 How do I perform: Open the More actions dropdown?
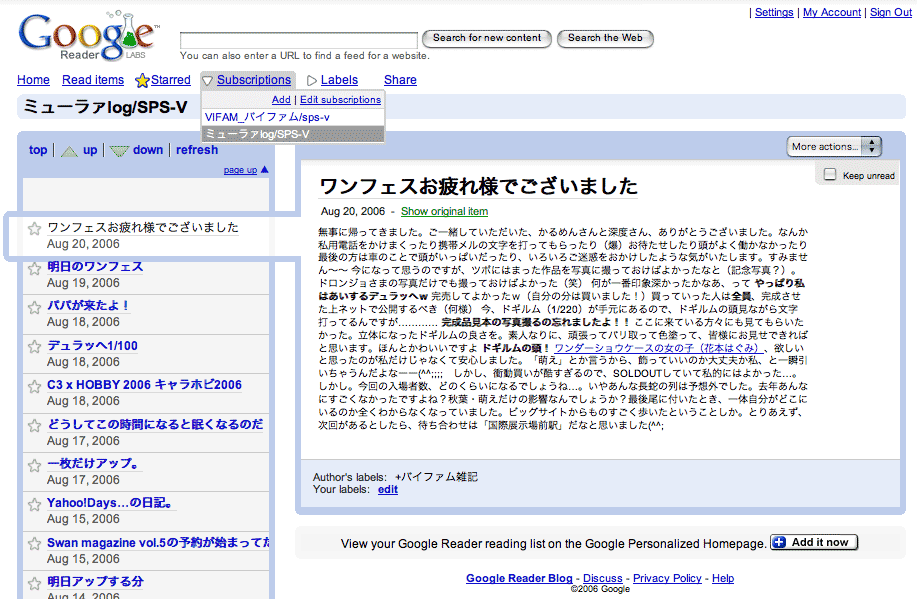pos(833,147)
